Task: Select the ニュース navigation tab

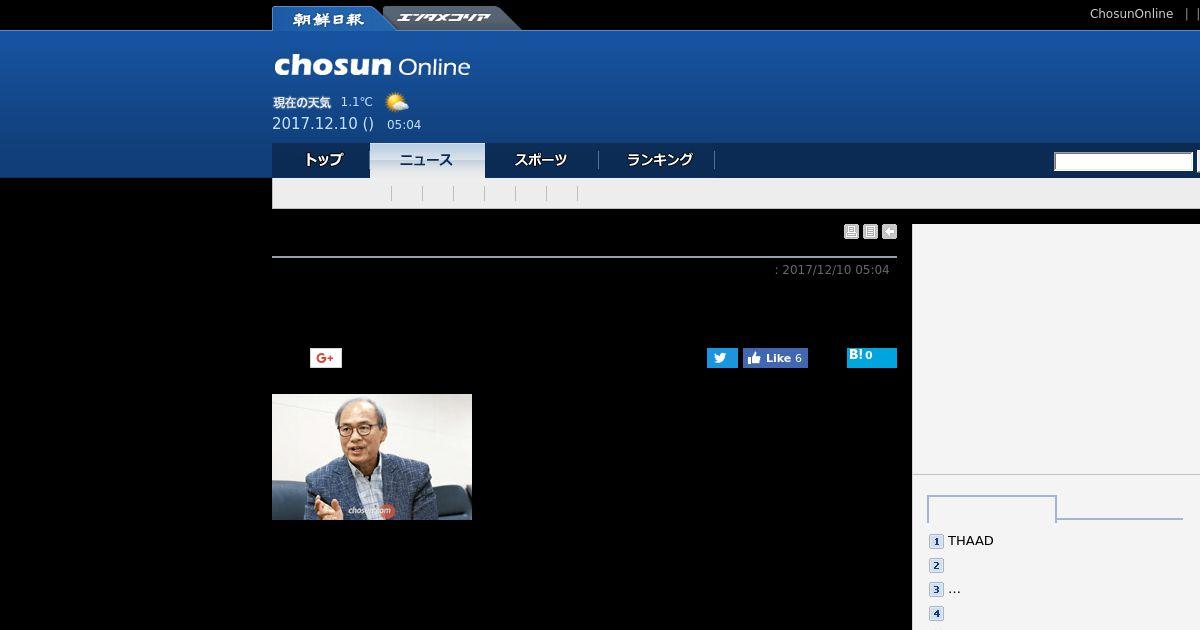Action: (x=427, y=160)
